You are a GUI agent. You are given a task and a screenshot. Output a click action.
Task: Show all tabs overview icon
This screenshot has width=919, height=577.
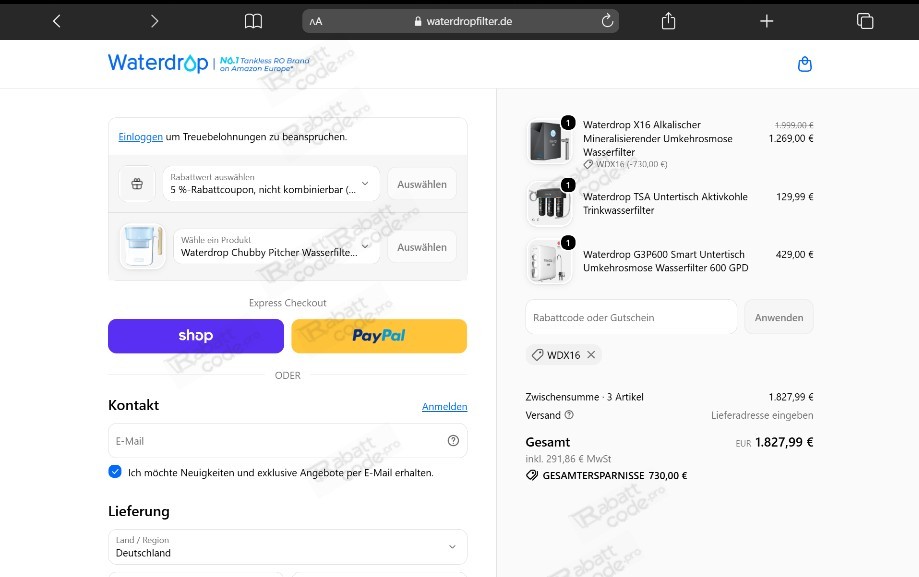(x=864, y=22)
